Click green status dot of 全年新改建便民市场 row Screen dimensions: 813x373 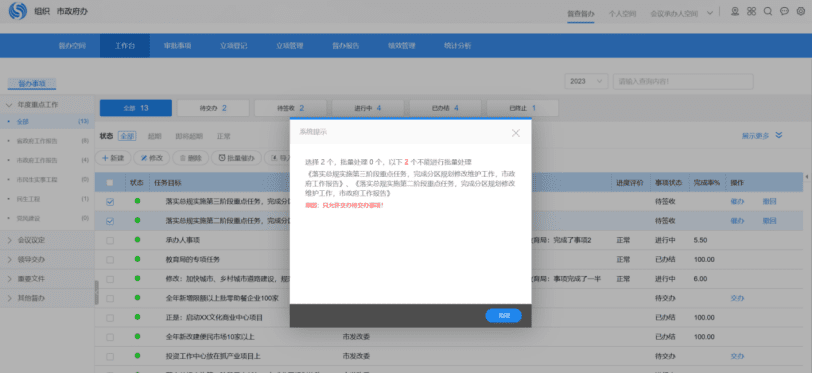pyautogui.click(x=137, y=336)
